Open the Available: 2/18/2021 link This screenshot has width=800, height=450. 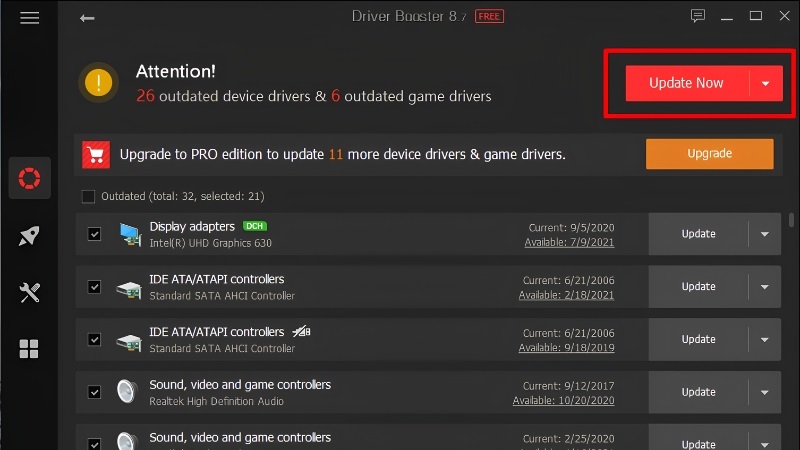pyautogui.click(x=566, y=295)
